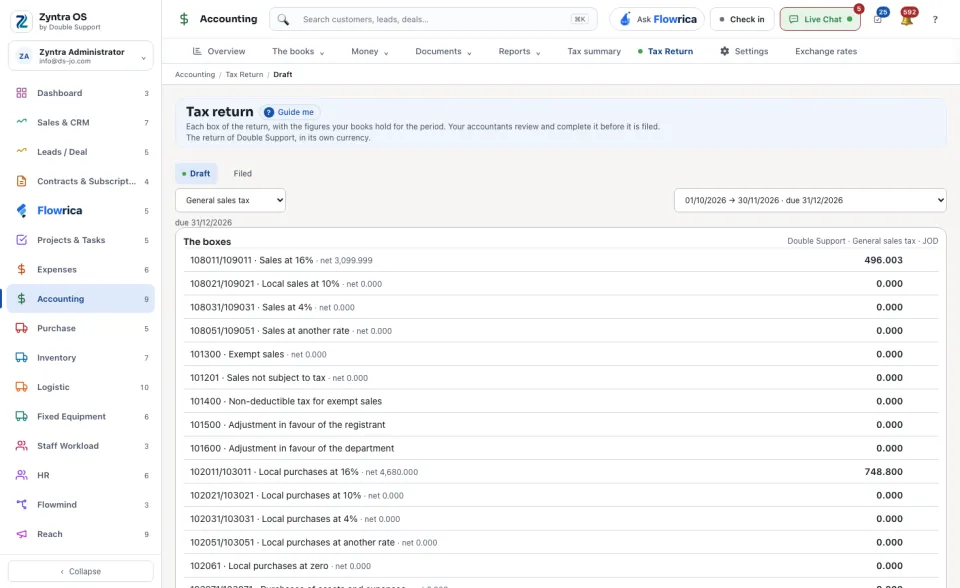Click the Sales at 16% box row
The image size is (960, 588).
pos(560,260)
